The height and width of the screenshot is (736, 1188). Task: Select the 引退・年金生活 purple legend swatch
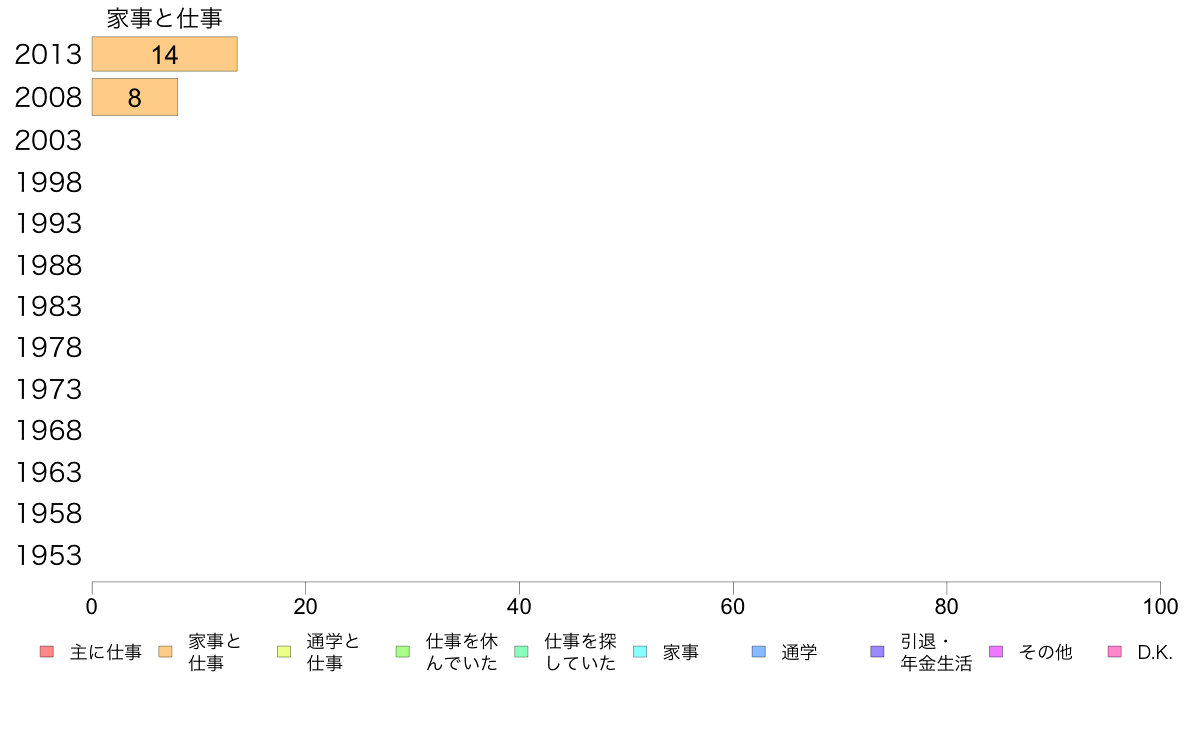pyautogui.click(x=877, y=652)
